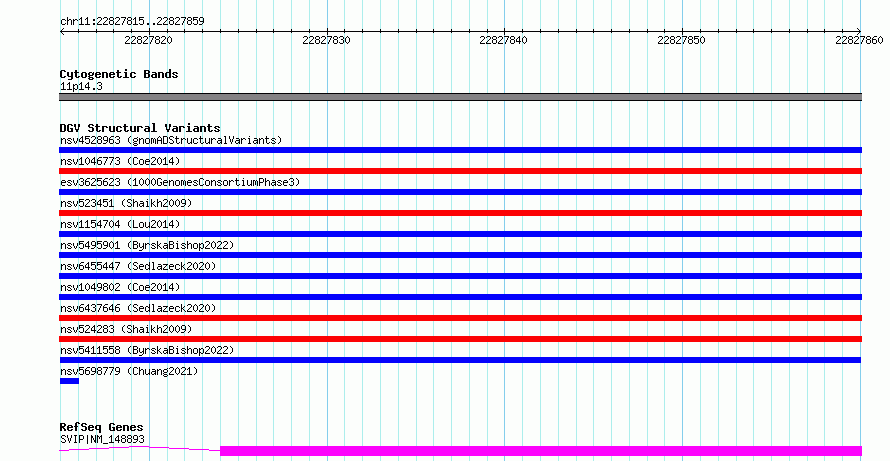Click the blue bar for nsv4528963

[460, 150]
